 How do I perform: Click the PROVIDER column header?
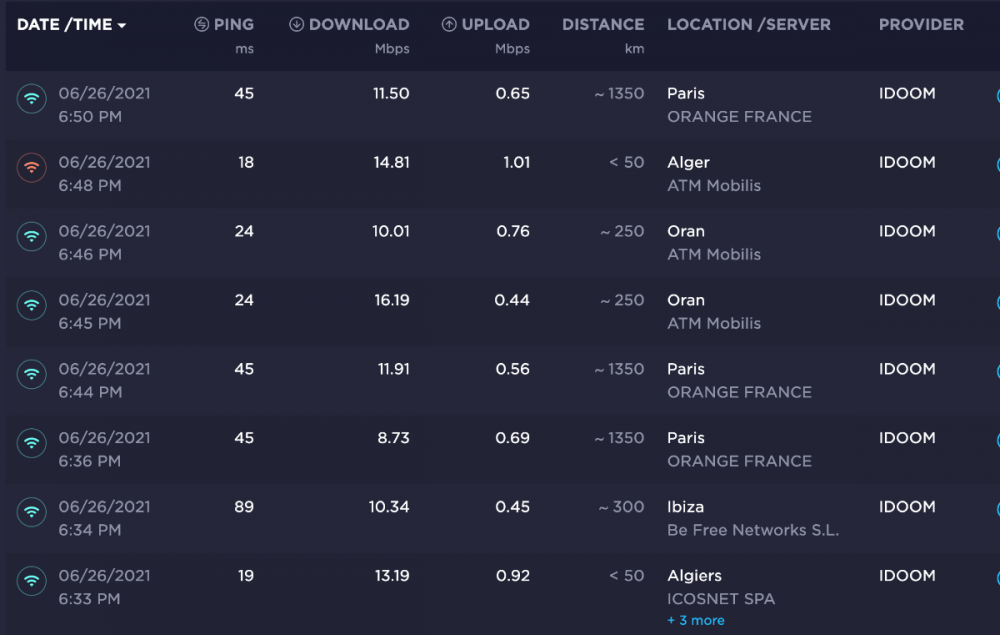point(921,25)
